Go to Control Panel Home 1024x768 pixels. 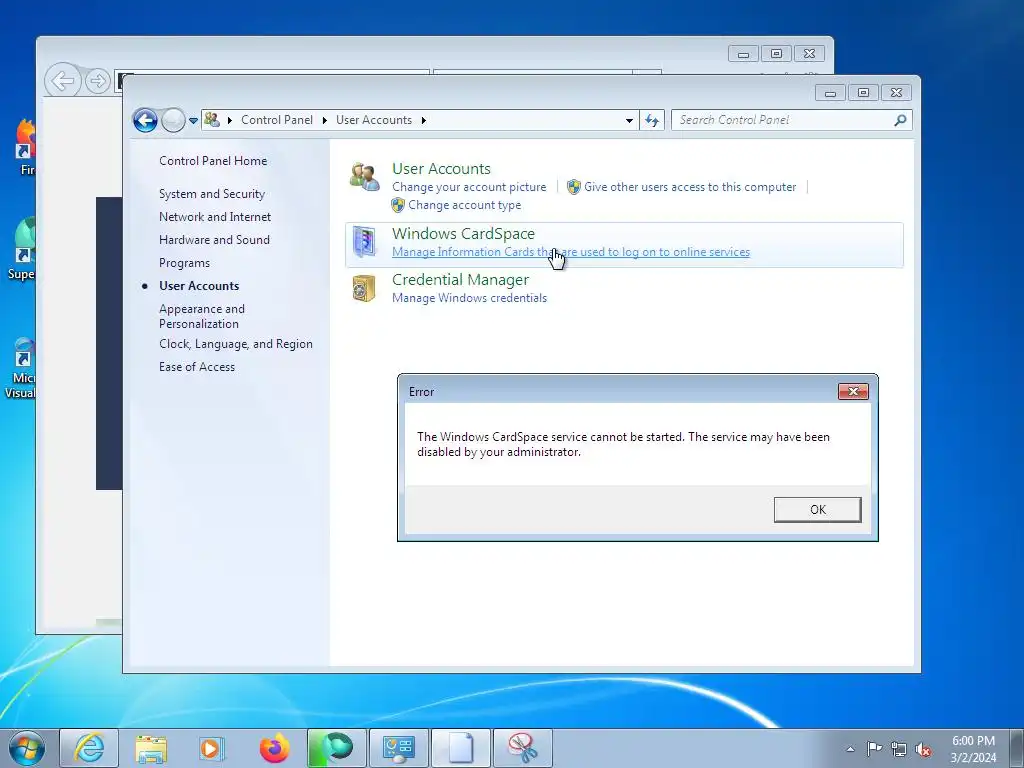[x=213, y=161]
